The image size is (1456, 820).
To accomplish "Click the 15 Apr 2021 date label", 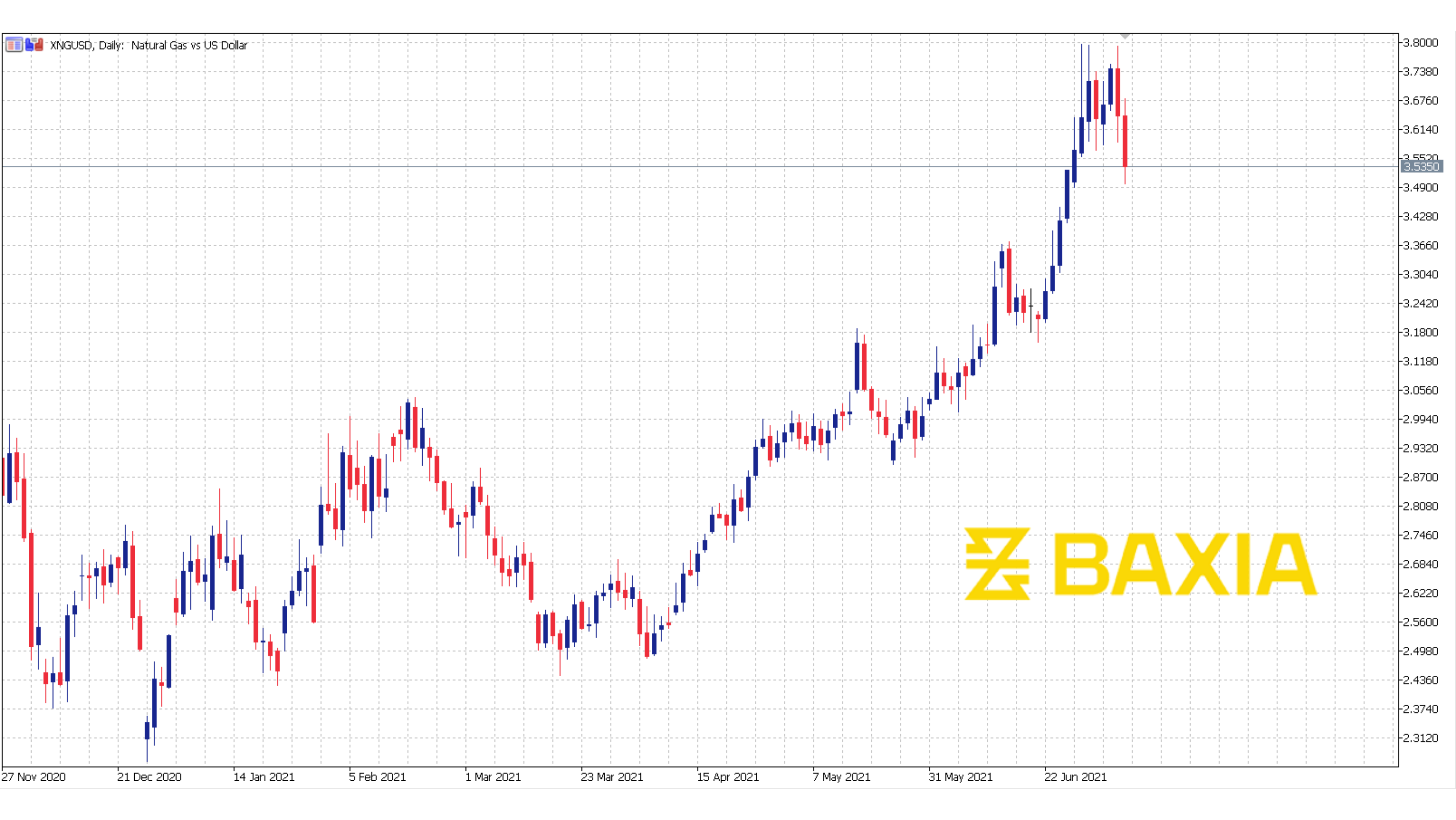I will [727, 777].
